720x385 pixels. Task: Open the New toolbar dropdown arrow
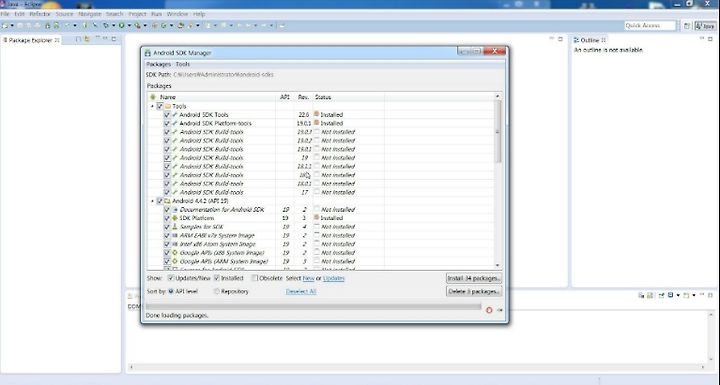[12, 25]
